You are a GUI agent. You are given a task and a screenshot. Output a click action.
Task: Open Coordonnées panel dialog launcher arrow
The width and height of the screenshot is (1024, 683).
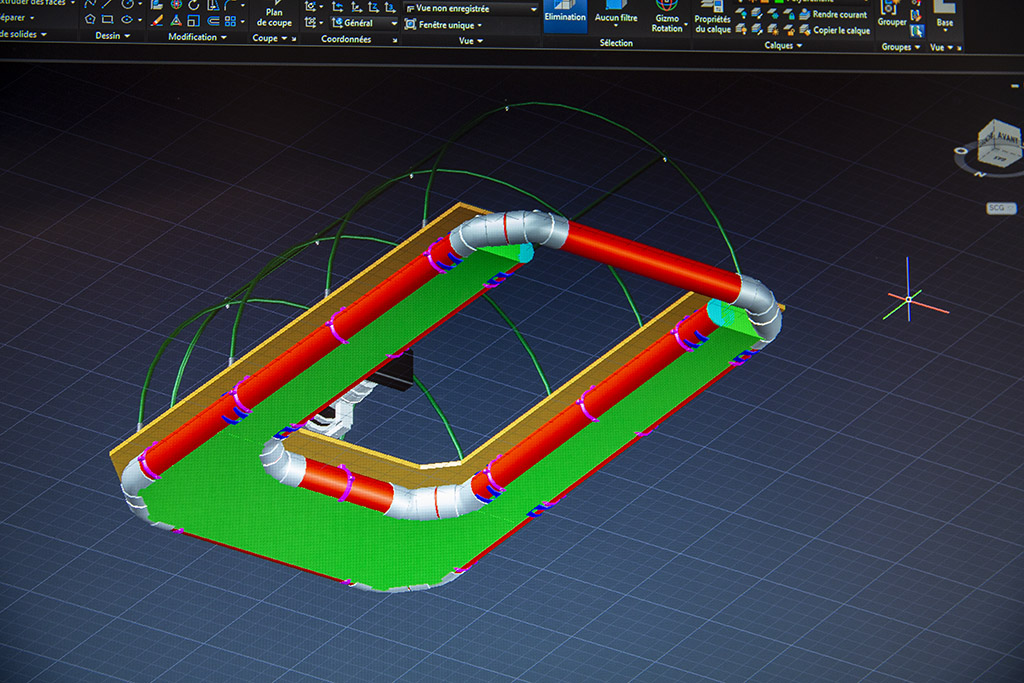[394, 40]
